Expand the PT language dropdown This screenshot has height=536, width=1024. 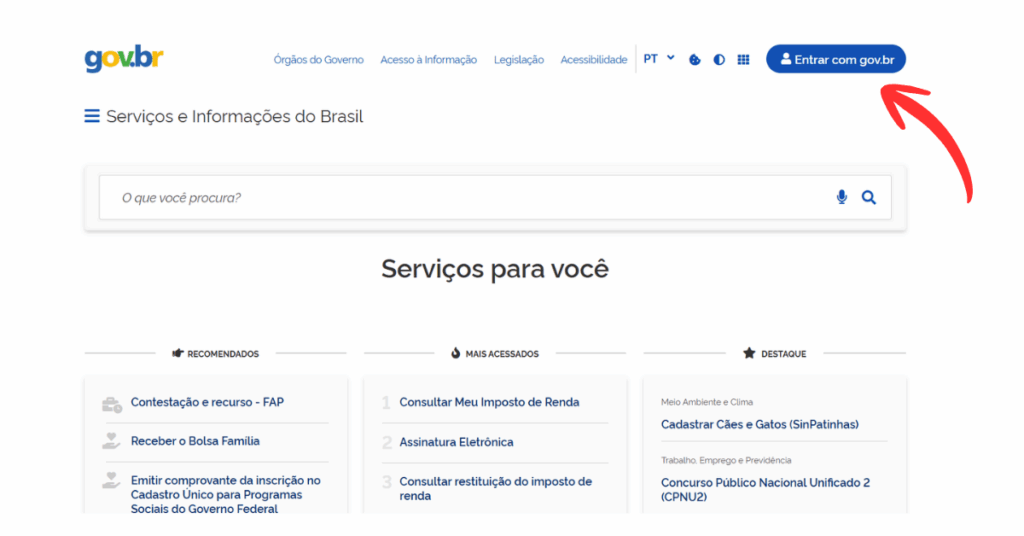658,59
